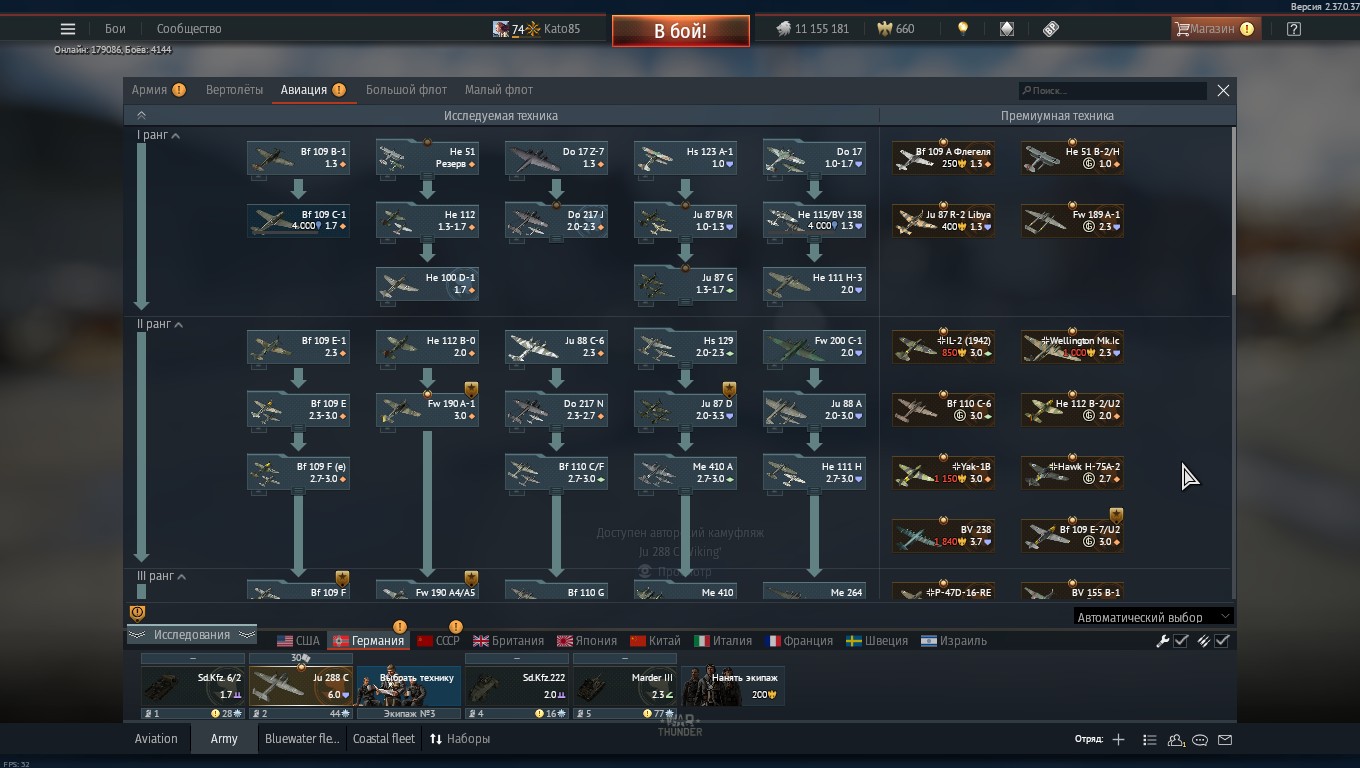Select the Do 17 Z-7 bomber

tap(556, 158)
